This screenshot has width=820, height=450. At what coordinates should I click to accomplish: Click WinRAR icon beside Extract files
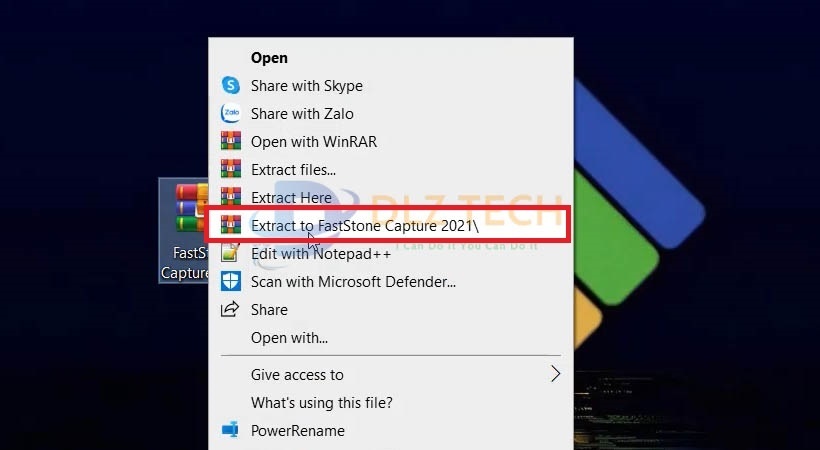231,170
